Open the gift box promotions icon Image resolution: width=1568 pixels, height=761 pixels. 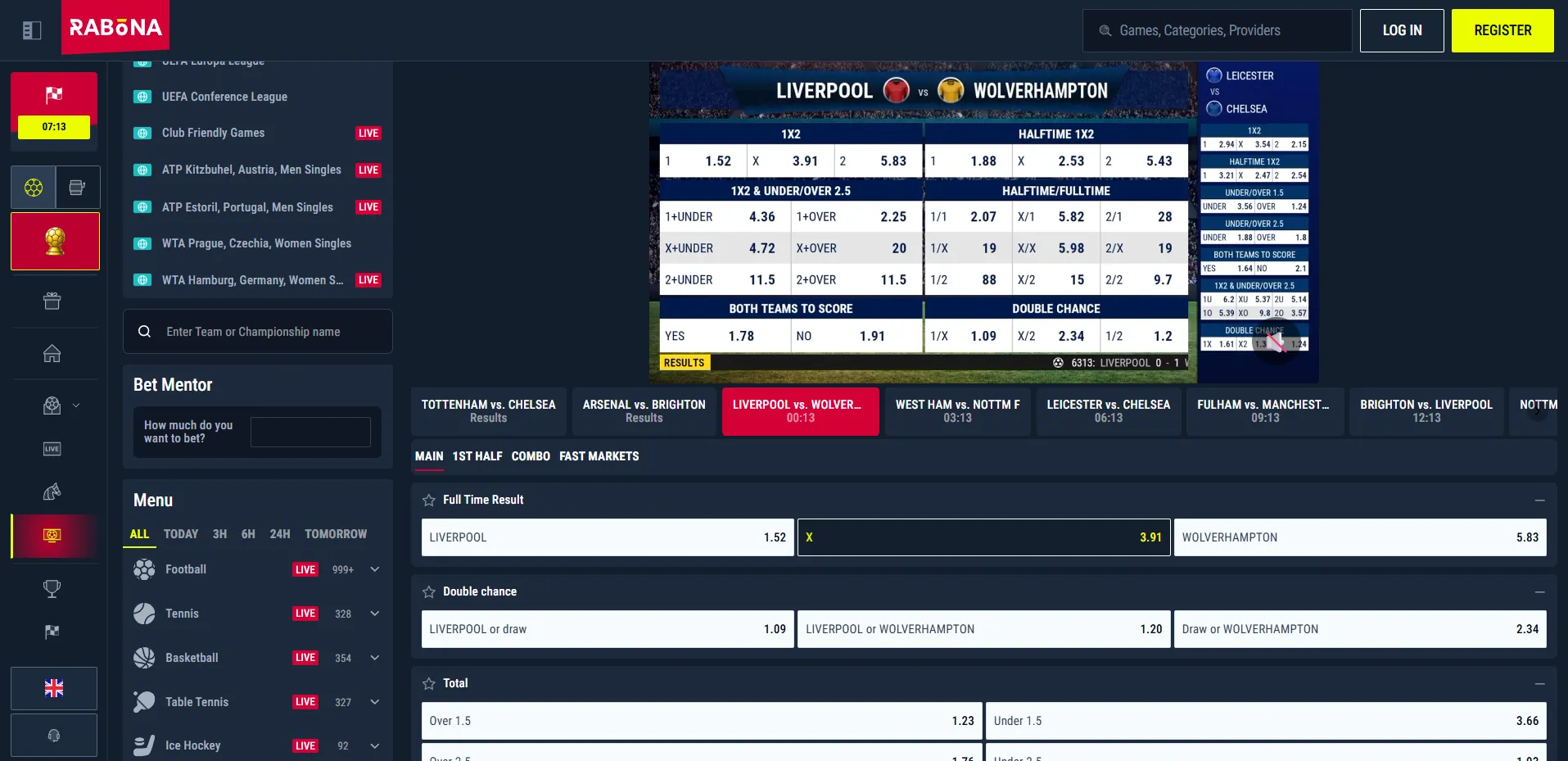52,301
